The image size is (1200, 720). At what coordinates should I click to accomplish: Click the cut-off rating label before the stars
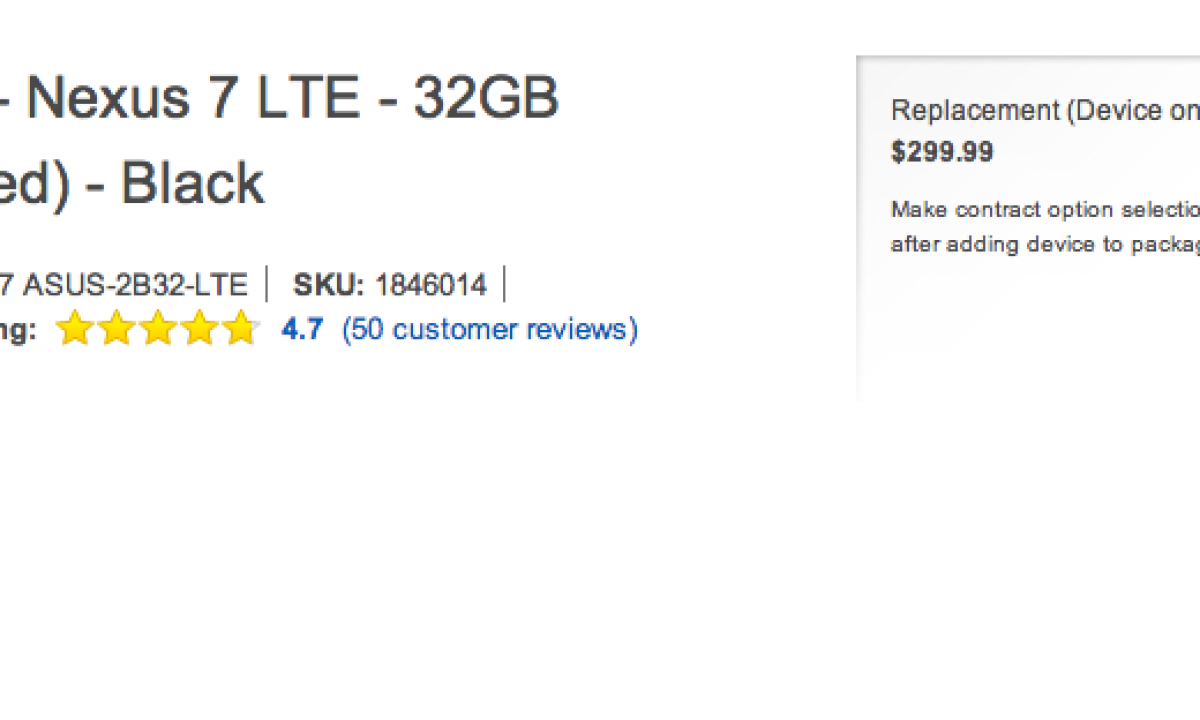pos(18,330)
